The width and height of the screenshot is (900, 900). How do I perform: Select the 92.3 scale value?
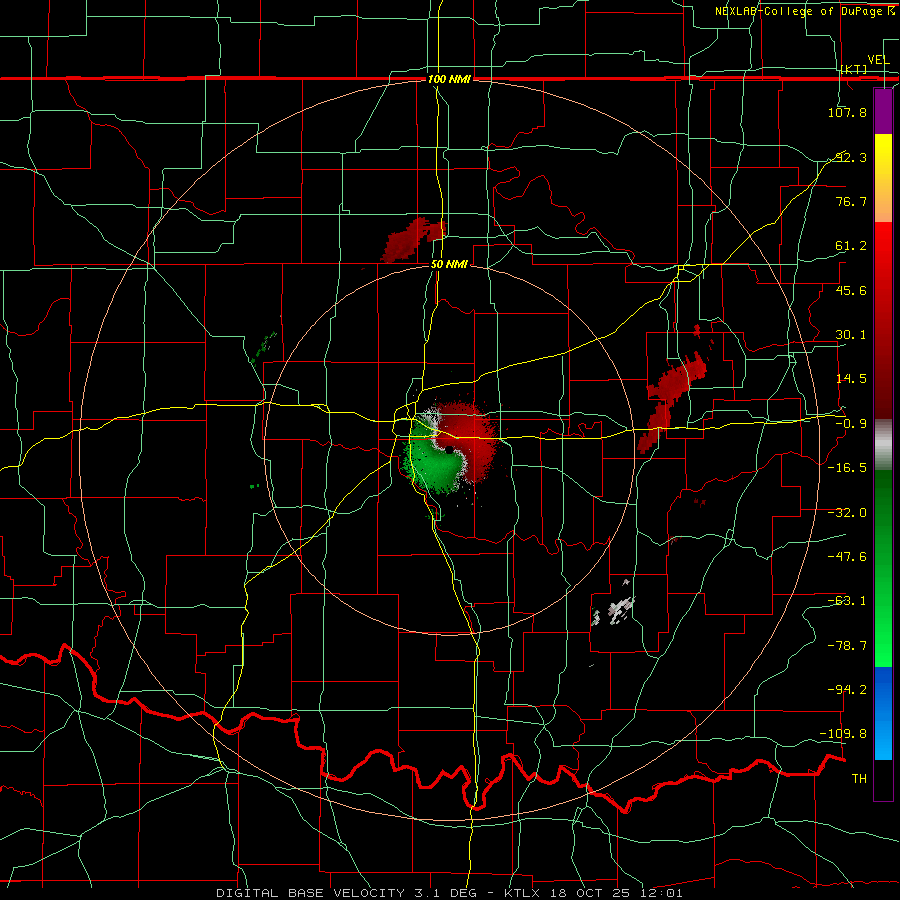pyautogui.click(x=851, y=157)
